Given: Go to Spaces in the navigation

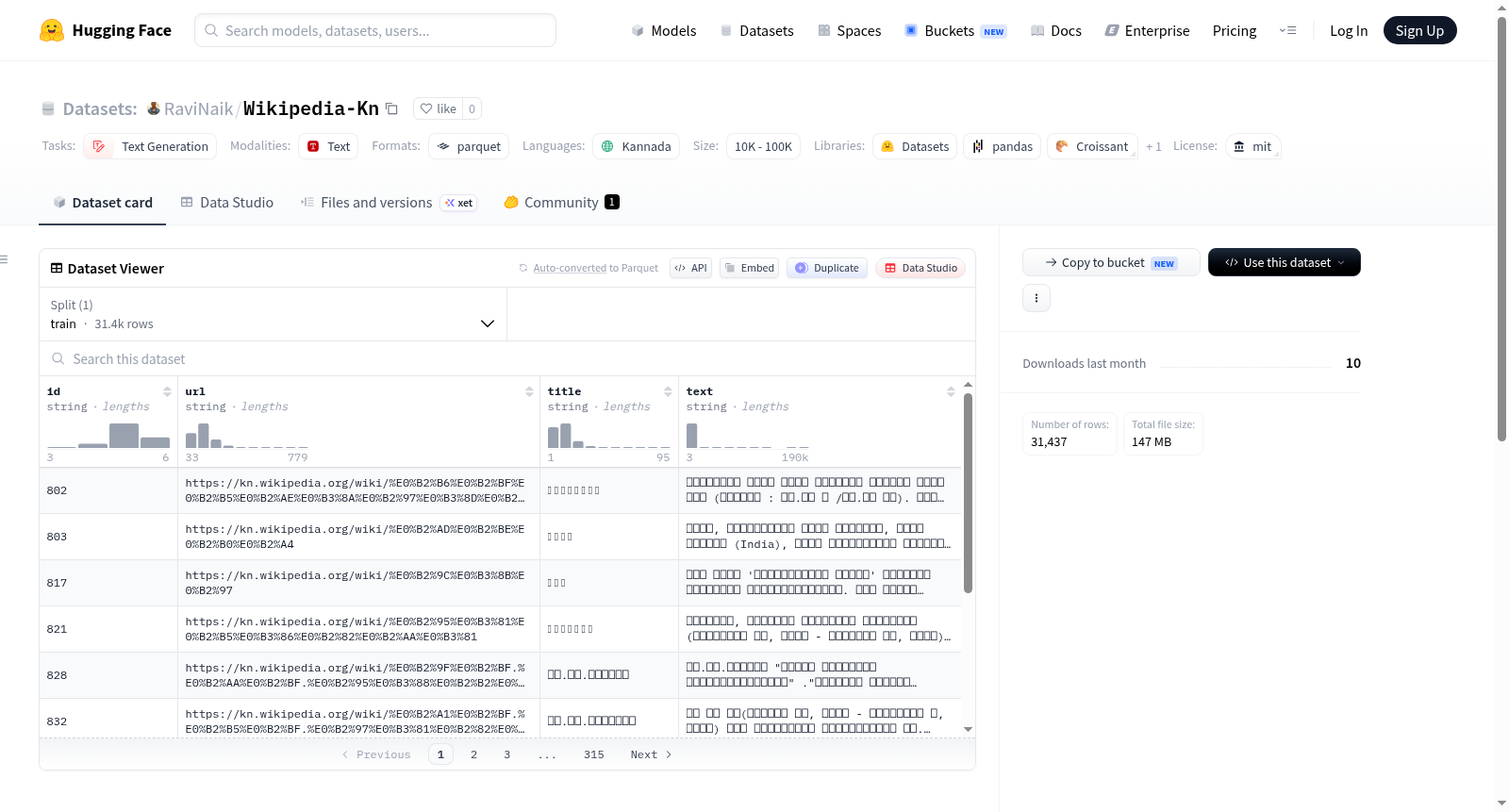Looking at the screenshot, I should click(x=849, y=30).
